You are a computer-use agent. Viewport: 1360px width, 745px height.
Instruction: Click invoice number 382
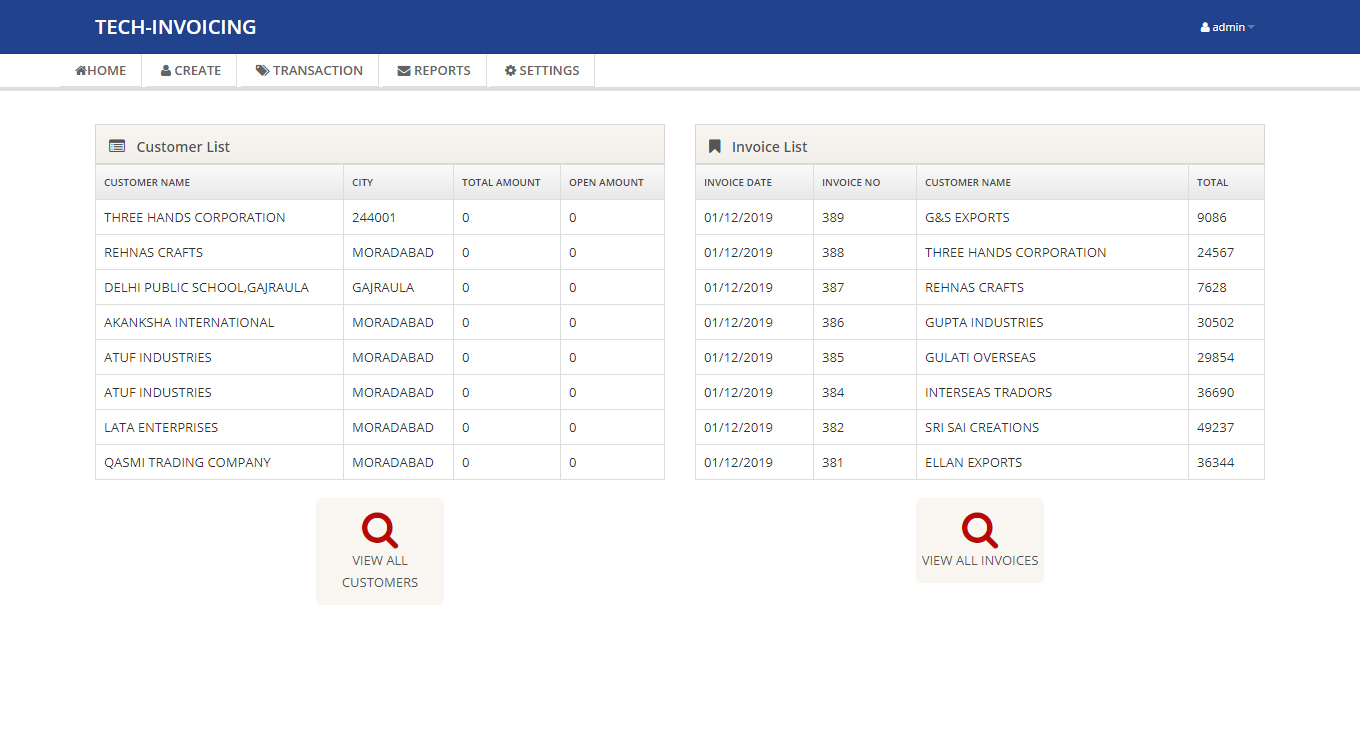click(x=833, y=427)
